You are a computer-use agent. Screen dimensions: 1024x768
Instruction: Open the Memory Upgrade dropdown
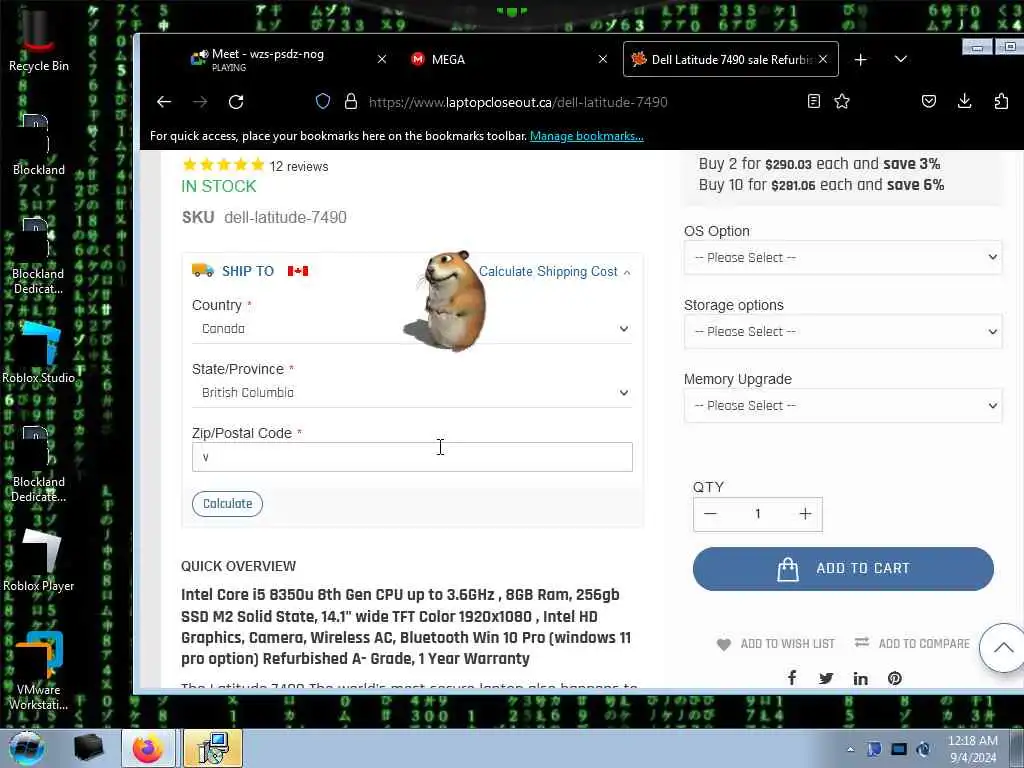coord(842,406)
